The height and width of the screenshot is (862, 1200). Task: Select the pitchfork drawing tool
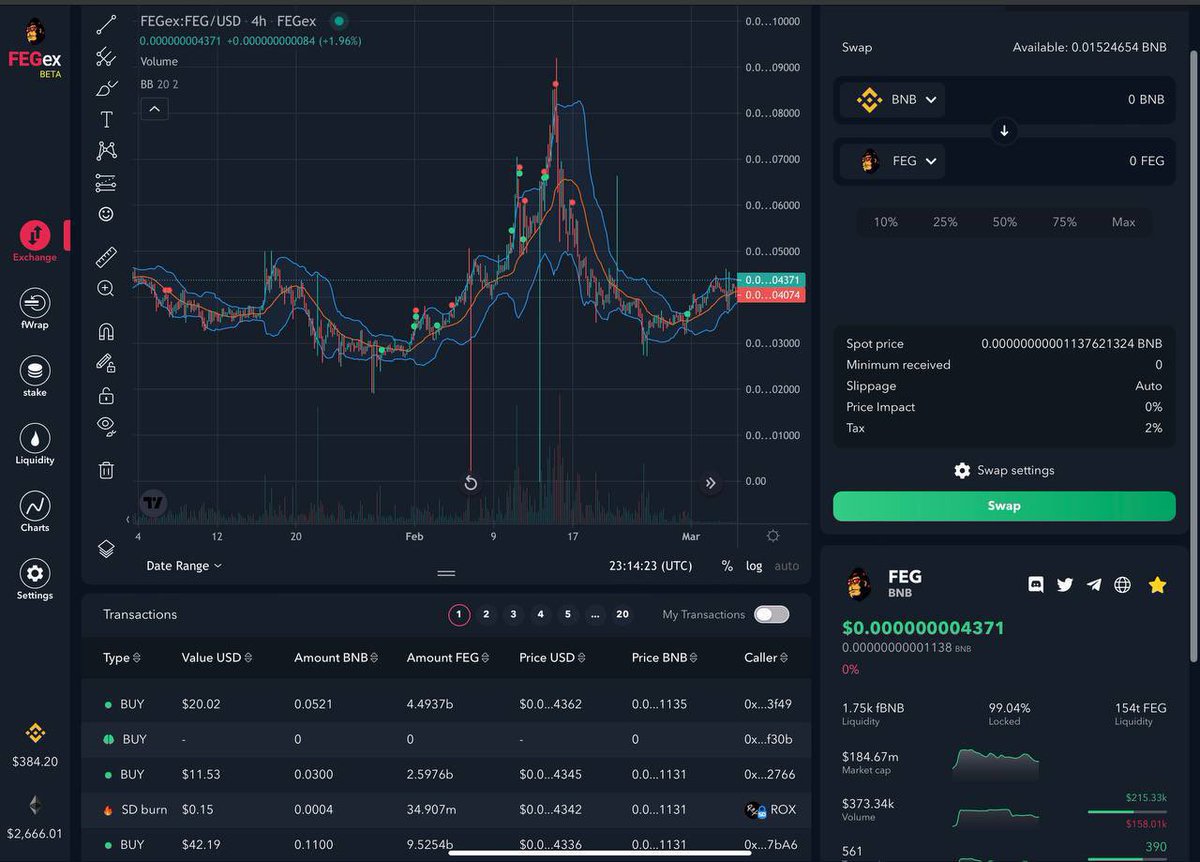coord(106,57)
